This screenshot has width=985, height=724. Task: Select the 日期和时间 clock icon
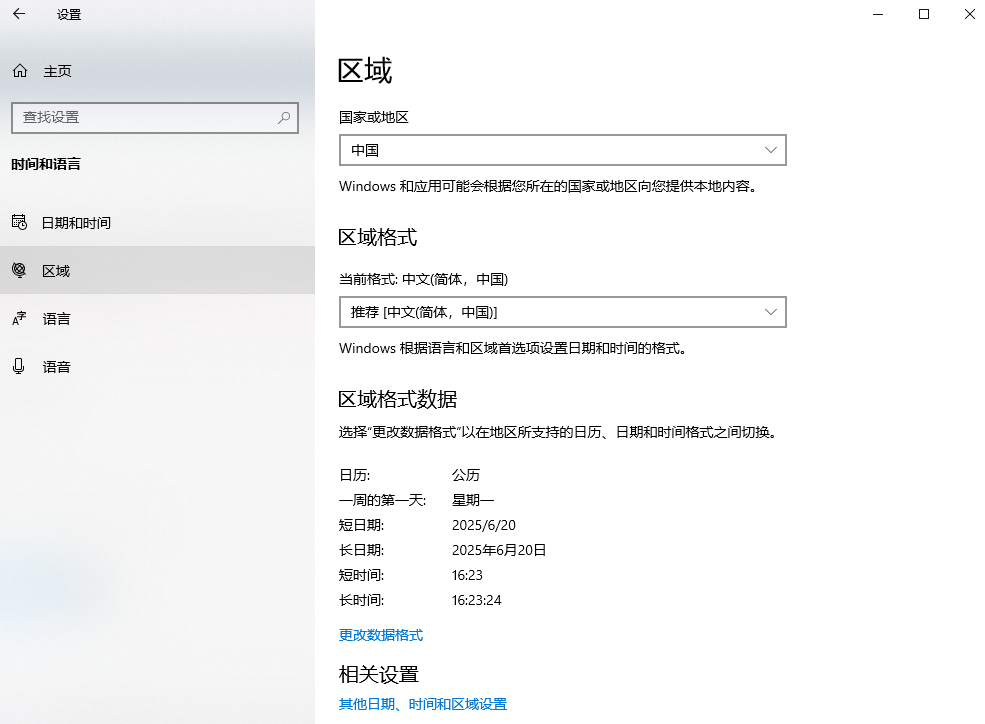pyautogui.click(x=20, y=222)
